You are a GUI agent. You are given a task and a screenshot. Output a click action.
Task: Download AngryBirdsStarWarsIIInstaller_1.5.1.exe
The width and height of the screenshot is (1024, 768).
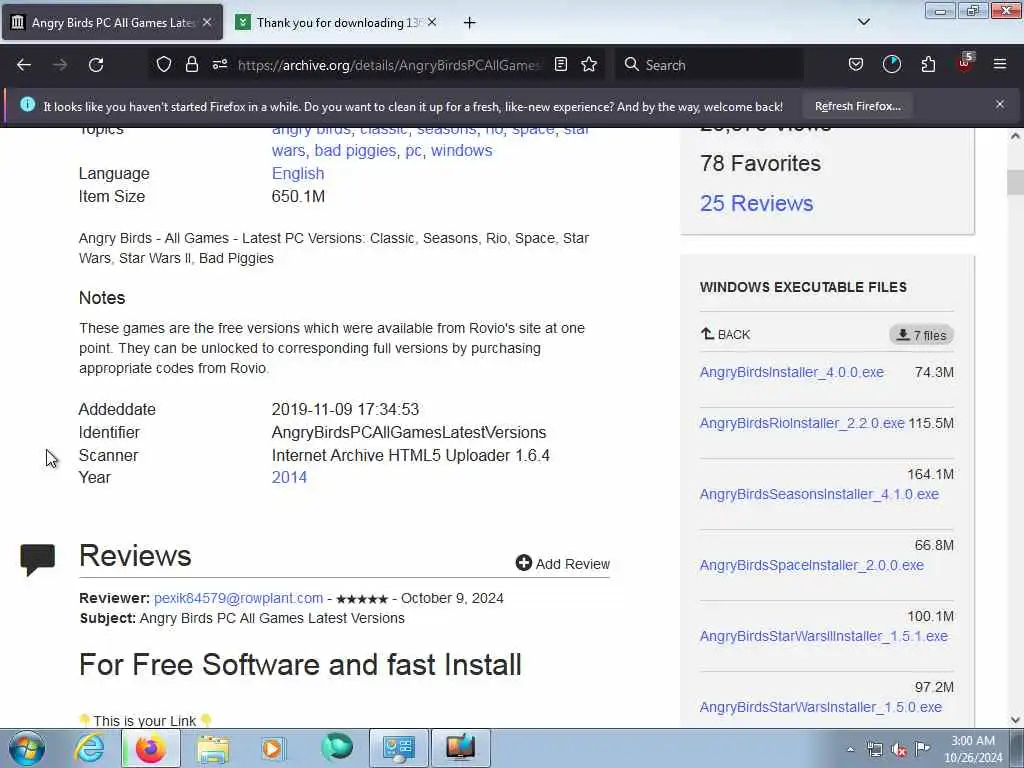[x=824, y=636]
